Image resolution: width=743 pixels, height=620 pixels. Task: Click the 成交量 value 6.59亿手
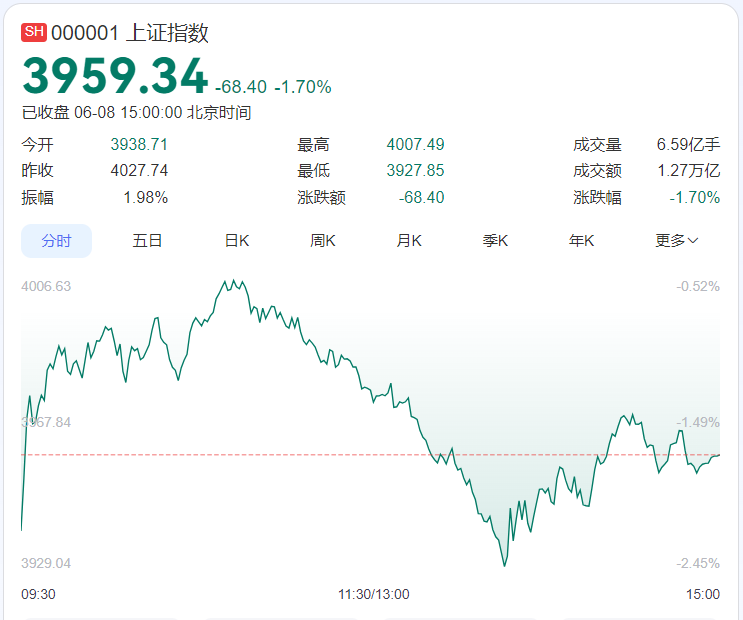tap(689, 144)
